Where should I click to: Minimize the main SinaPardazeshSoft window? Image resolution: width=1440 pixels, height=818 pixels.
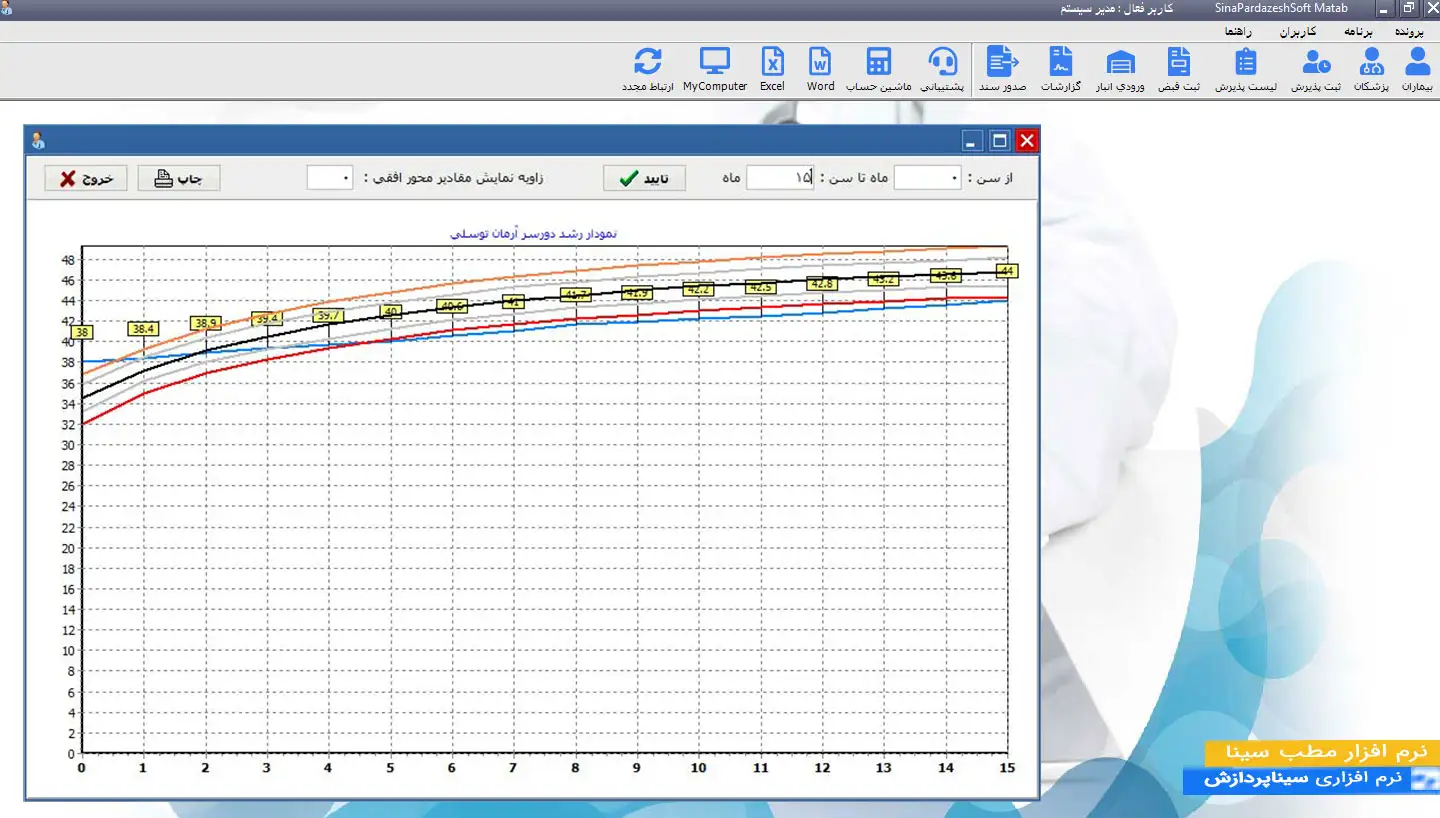[x=1385, y=9]
